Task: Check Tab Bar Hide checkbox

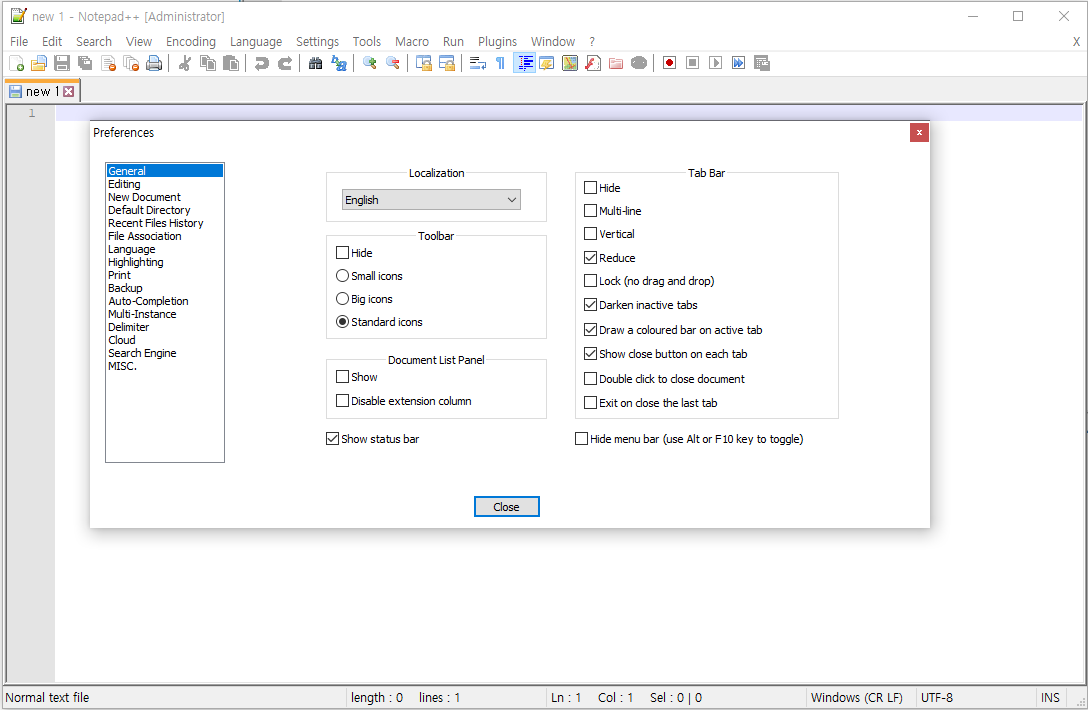Action: click(x=590, y=187)
